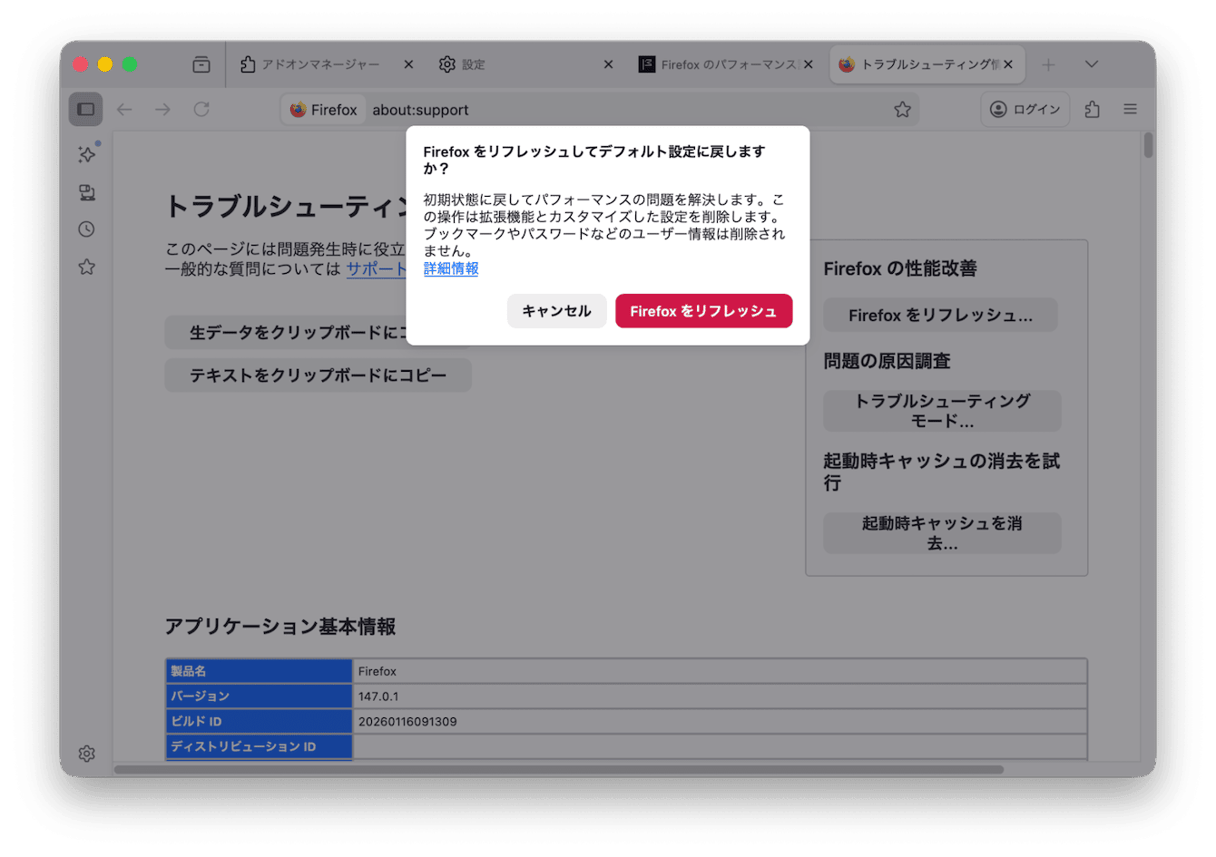Click the Firefox をリフレッシュ button
This screenshot has width=1216, height=857.
(x=703, y=311)
